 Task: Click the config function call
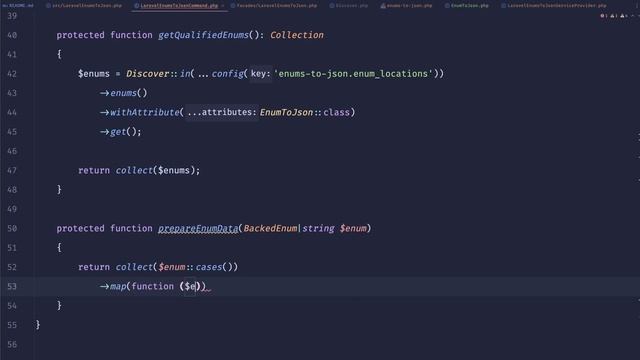(227, 74)
